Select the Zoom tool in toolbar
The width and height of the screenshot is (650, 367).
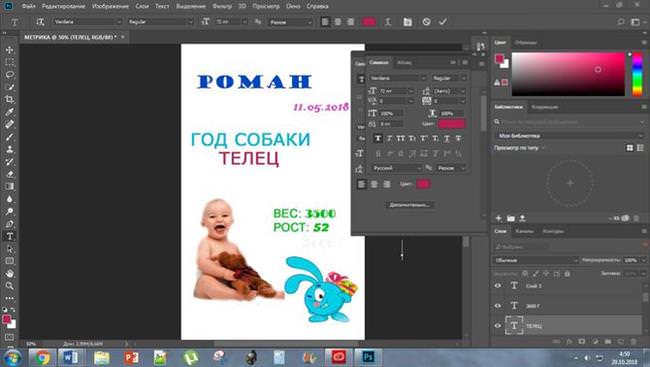click(10, 286)
